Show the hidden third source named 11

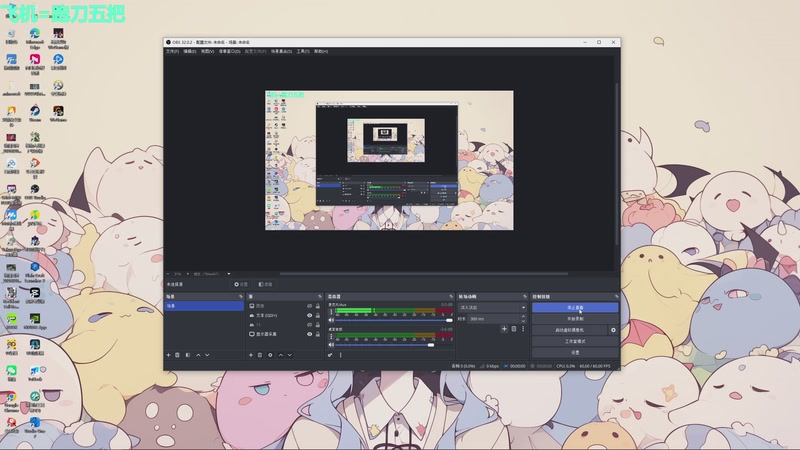pyautogui.click(x=309, y=325)
